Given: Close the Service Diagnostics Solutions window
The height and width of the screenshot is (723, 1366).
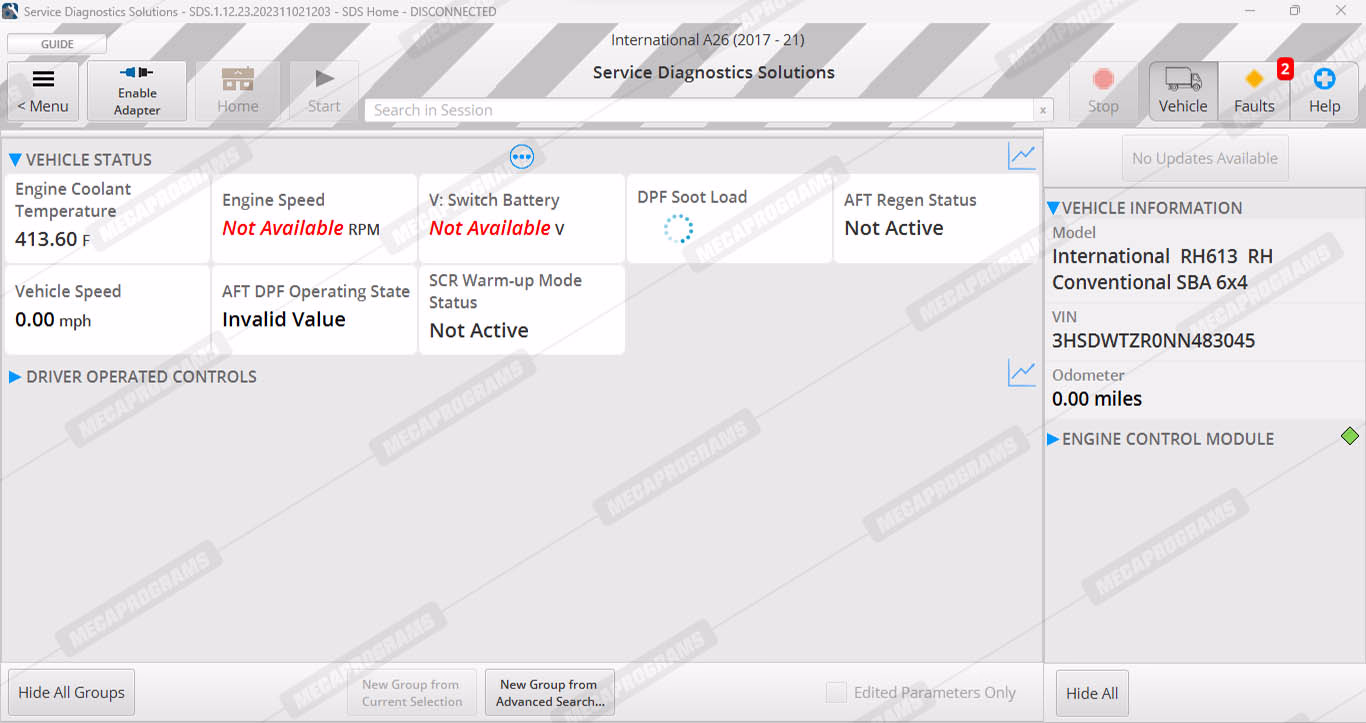Looking at the screenshot, I should [x=1342, y=11].
